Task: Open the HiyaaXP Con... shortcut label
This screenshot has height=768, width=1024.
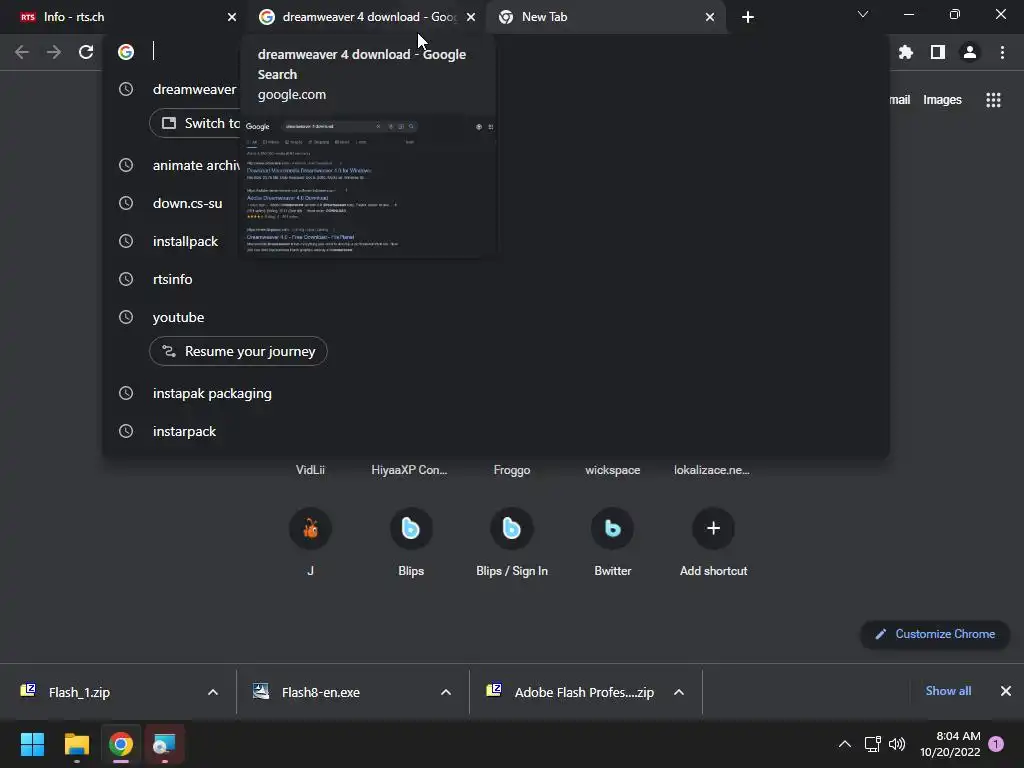Action: (x=409, y=470)
